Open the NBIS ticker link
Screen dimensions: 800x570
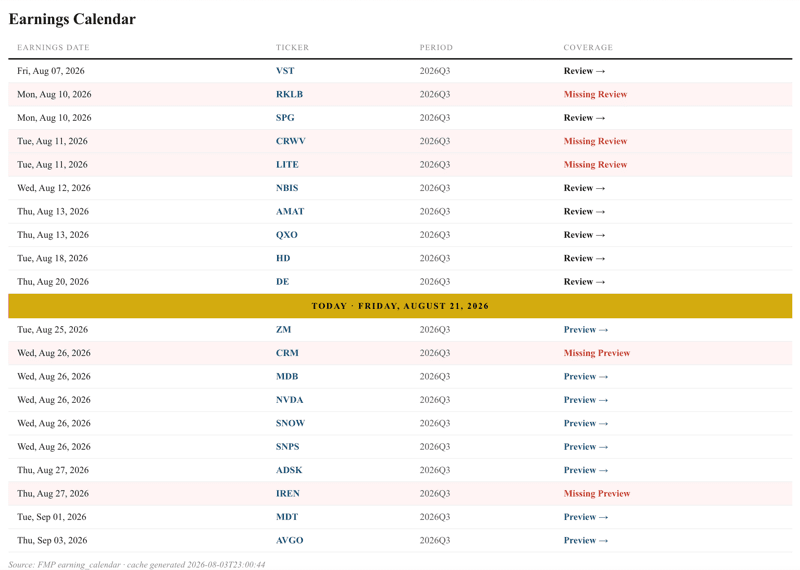pyautogui.click(x=287, y=188)
